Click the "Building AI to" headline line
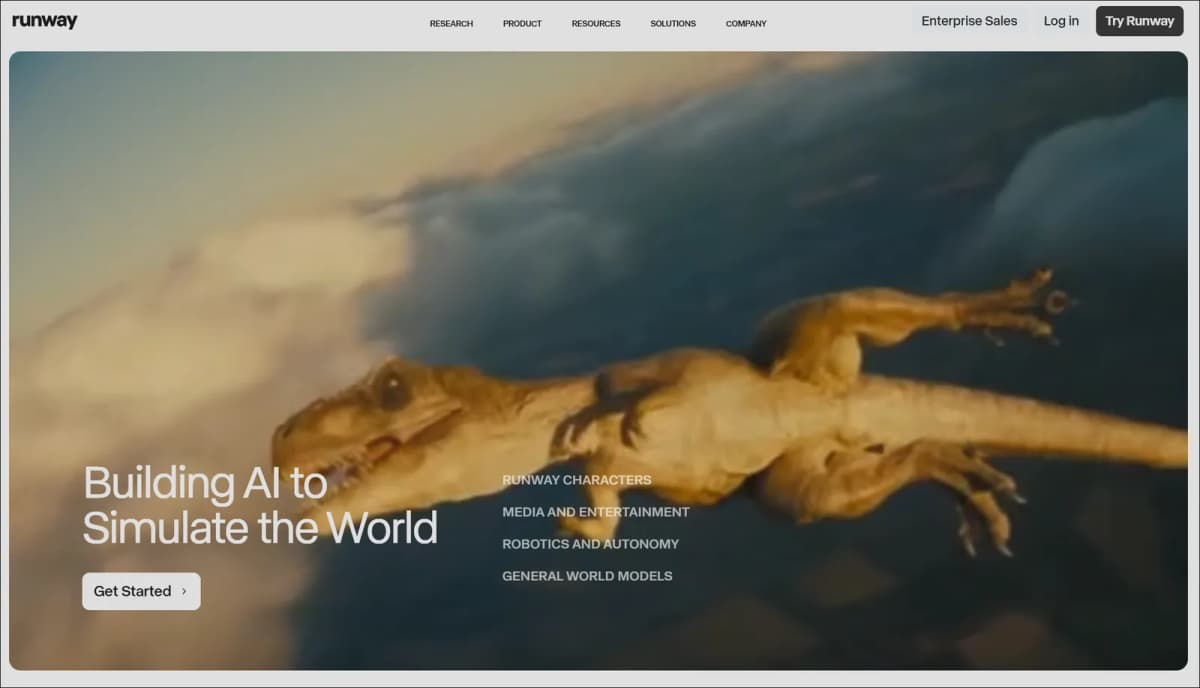The height and width of the screenshot is (688, 1200). click(x=205, y=483)
